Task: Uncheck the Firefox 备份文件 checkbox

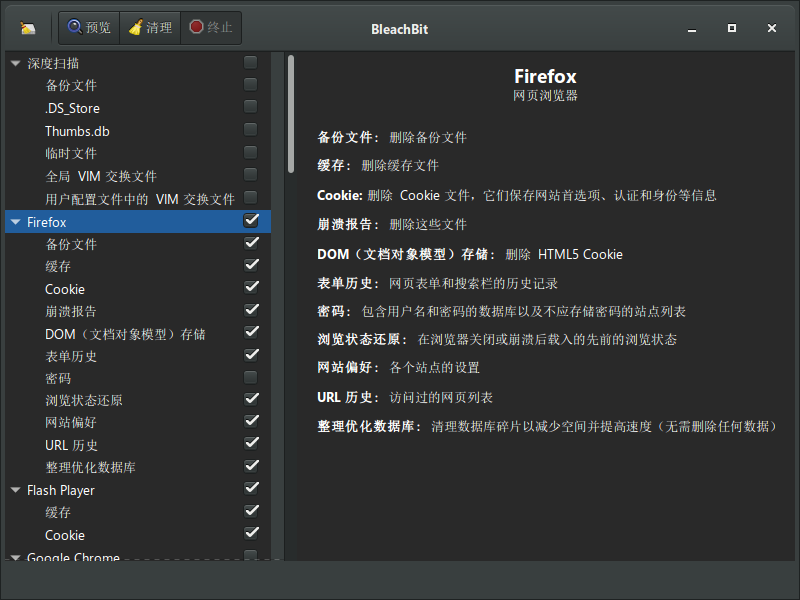Action: click(x=250, y=242)
